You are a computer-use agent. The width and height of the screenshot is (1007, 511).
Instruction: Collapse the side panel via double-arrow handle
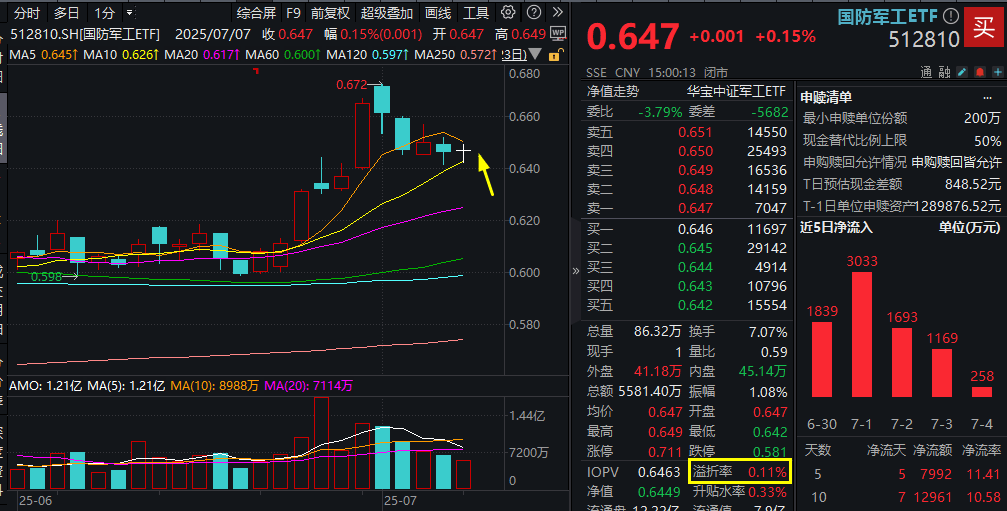(575, 271)
